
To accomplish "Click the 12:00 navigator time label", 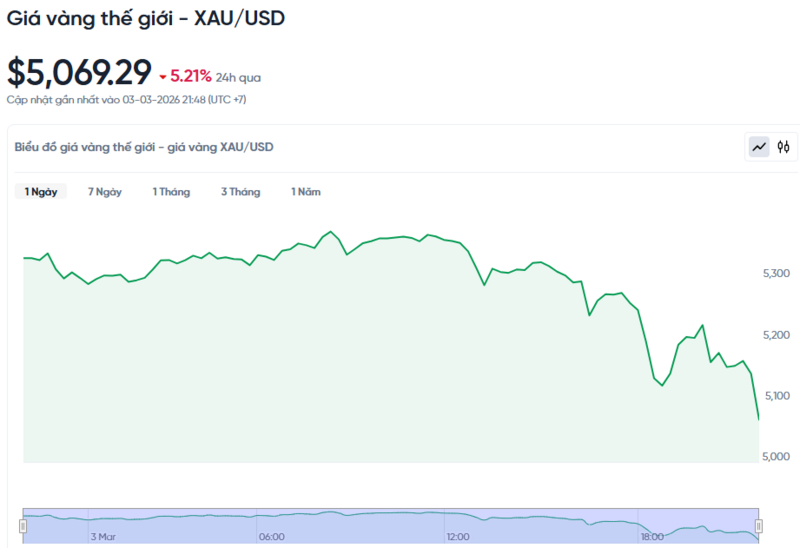I will coord(458,536).
